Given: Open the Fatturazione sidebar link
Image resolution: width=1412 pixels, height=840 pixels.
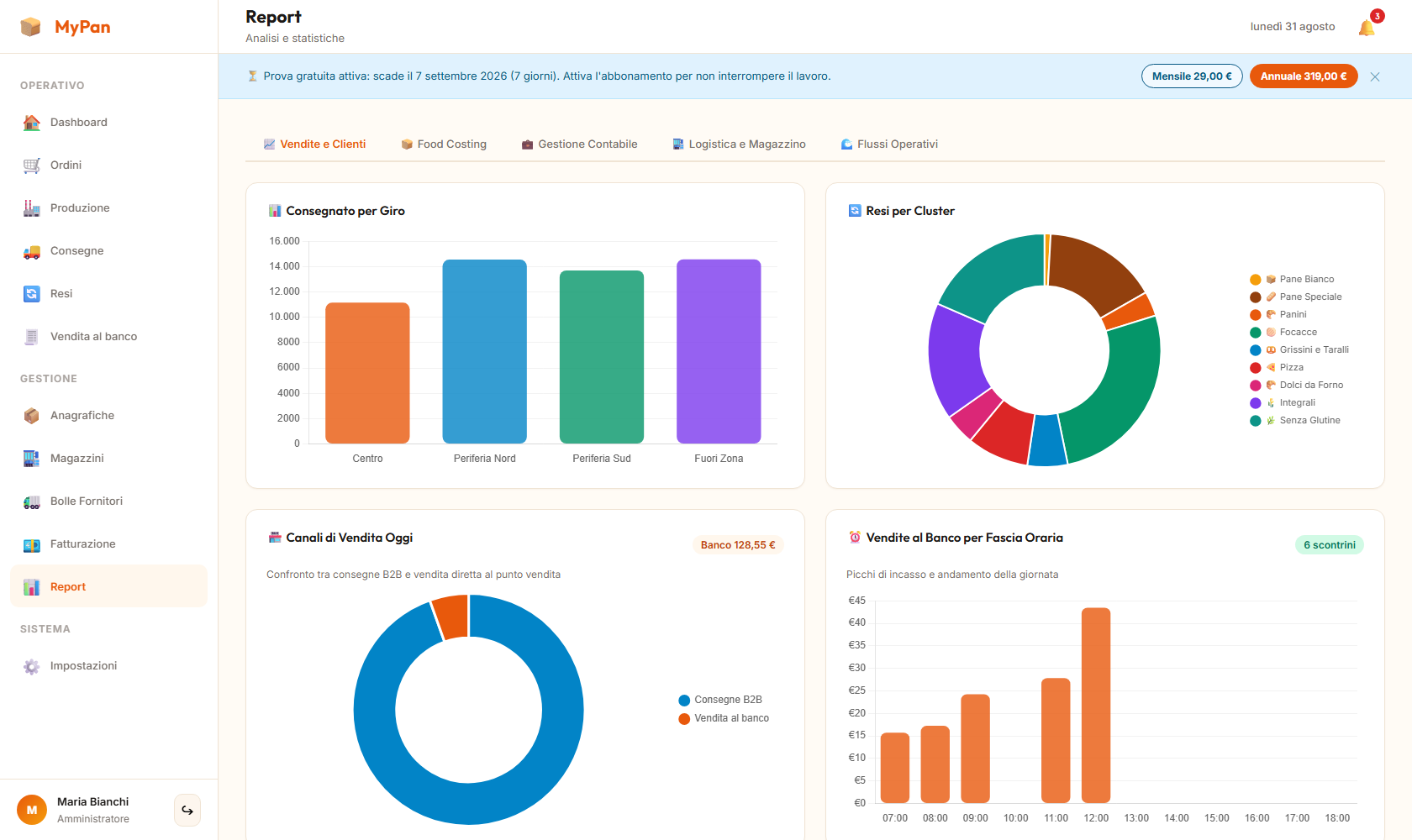Looking at the screenshot, I should tap(108, 544).
